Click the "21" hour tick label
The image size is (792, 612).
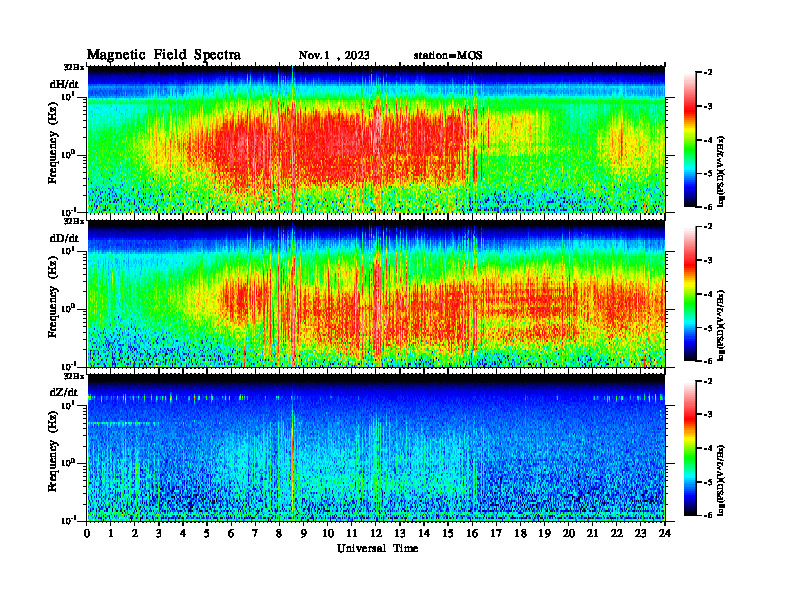pyautogui.click(x=592, y=533)
